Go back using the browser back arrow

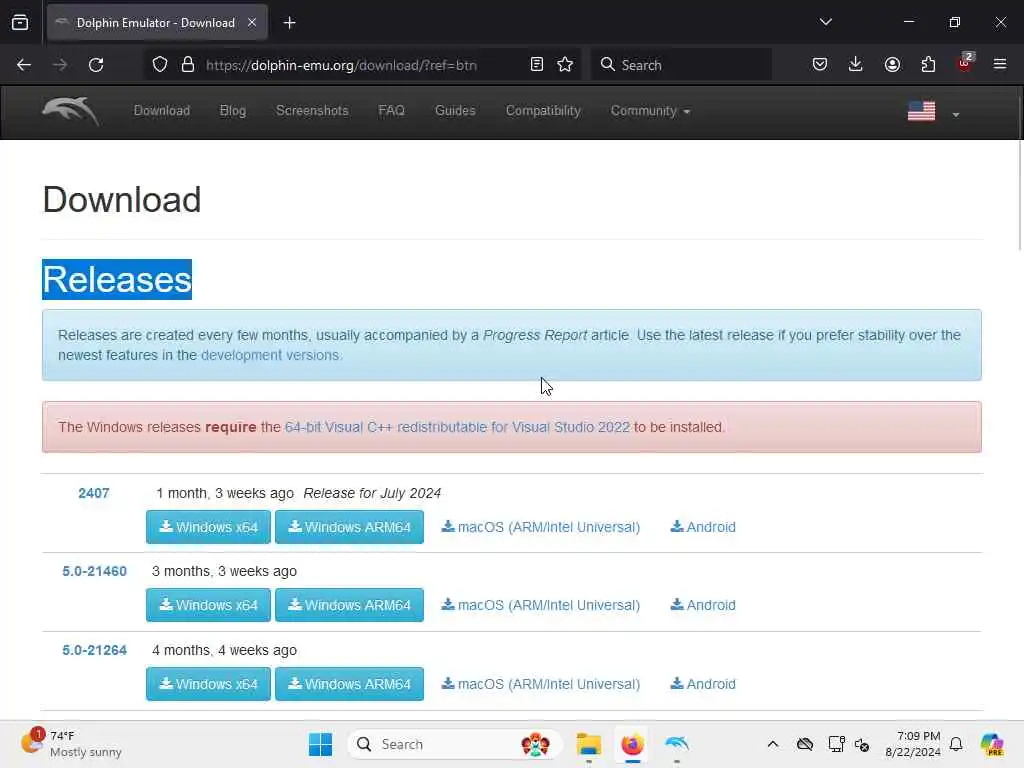(x=24, y=65)
